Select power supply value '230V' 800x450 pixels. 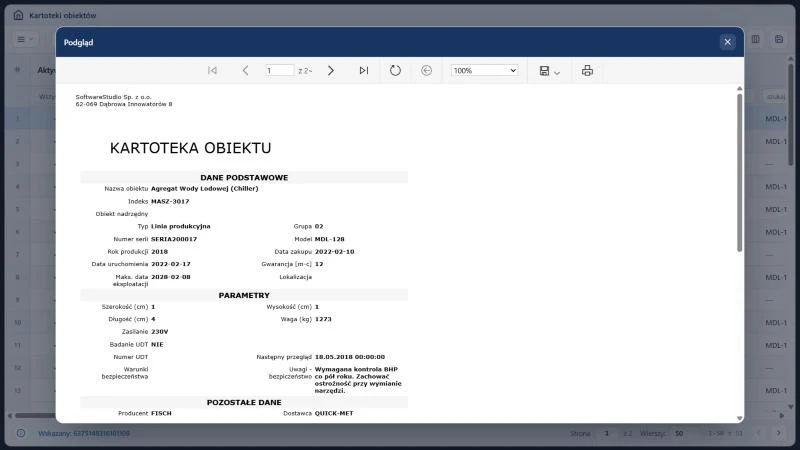click(160, 332)
